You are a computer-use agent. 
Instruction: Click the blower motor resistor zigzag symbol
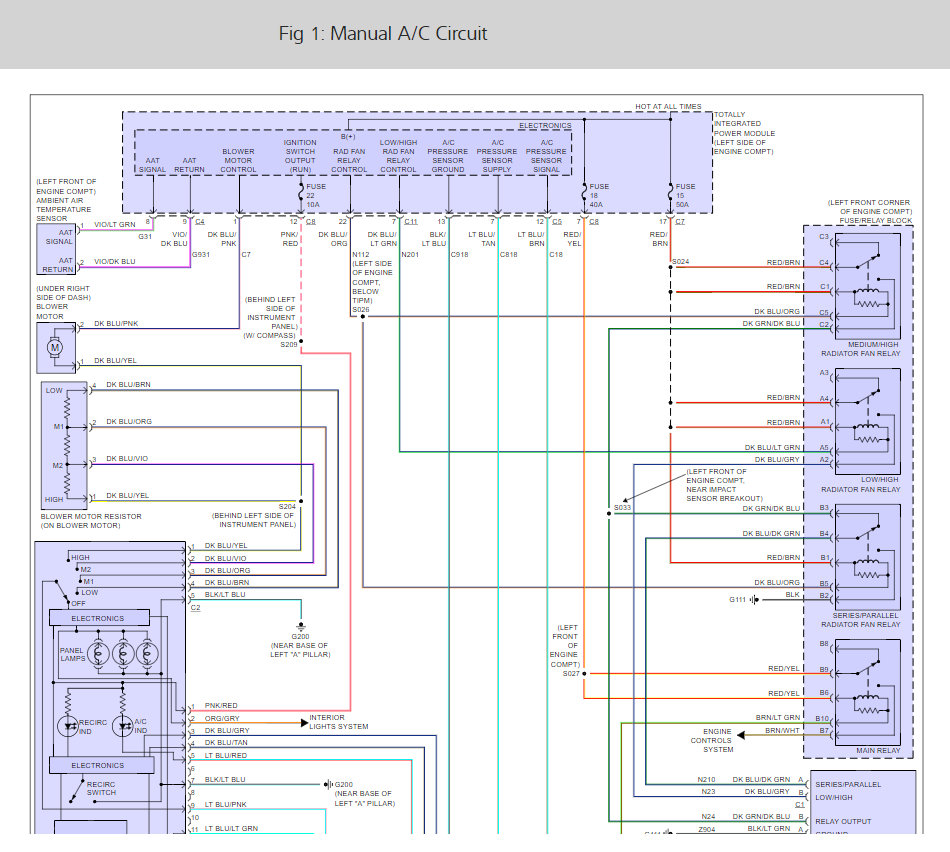pyautogui.click(x=67, y=446)
